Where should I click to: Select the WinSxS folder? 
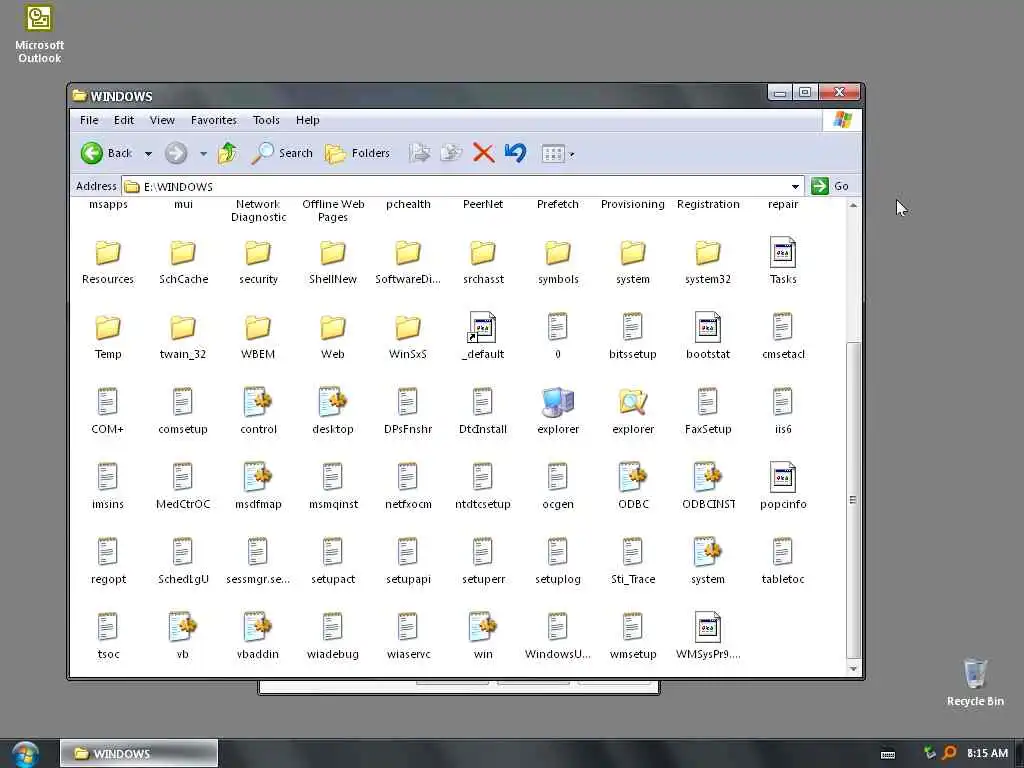point(408,338)
